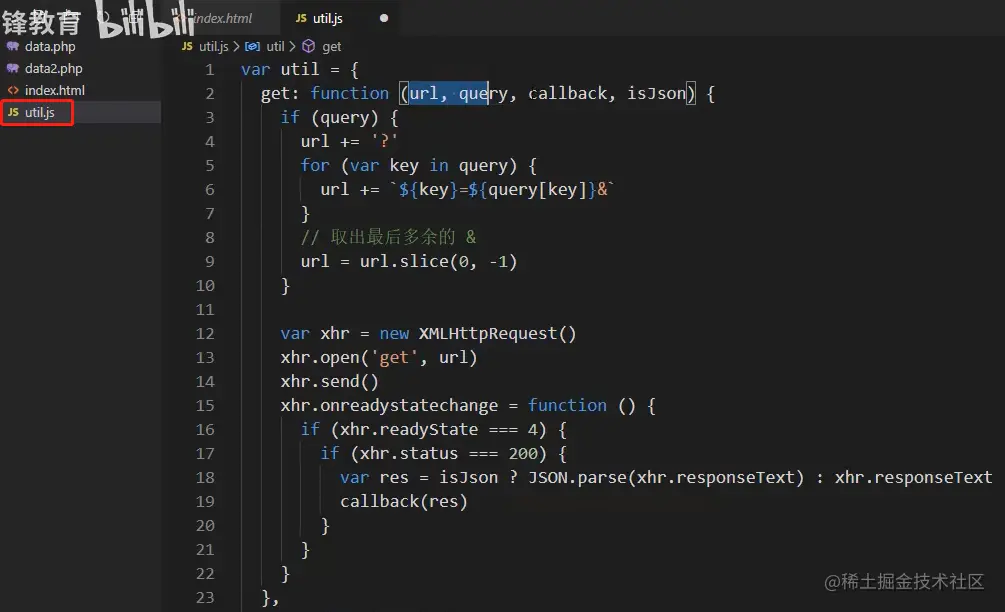Image resolution: width=1005 pixels, height=612 pixels.
Task: Click the JS icon in the breadcrumb
Action: tap(187, 46)
